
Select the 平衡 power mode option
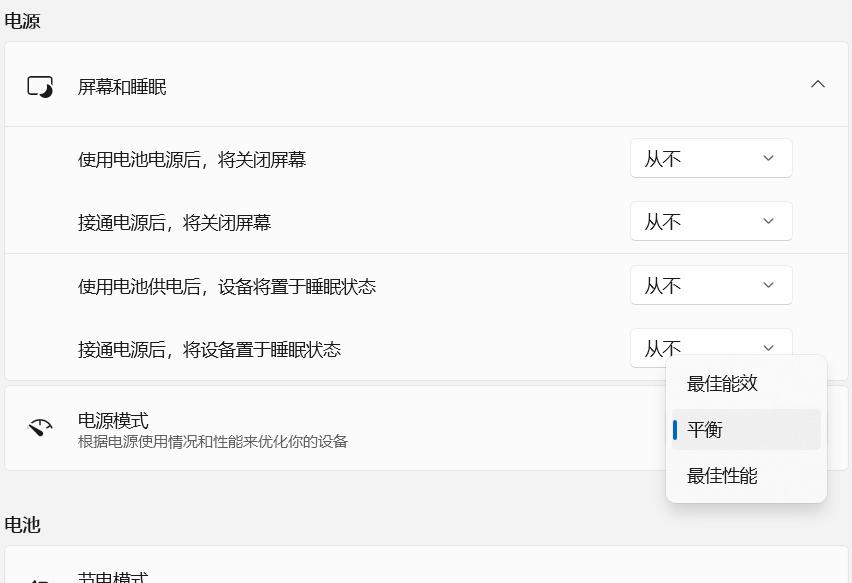point(746,430)
